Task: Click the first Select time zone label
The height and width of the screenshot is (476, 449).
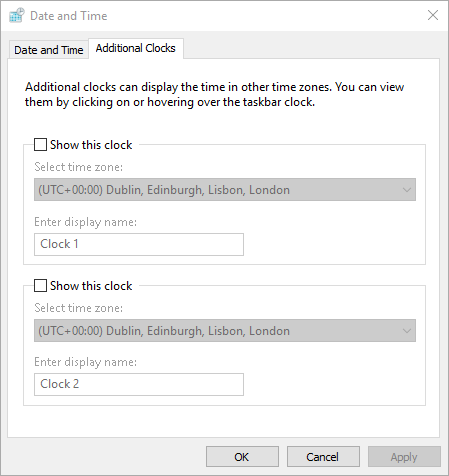Action: (79, 167)
